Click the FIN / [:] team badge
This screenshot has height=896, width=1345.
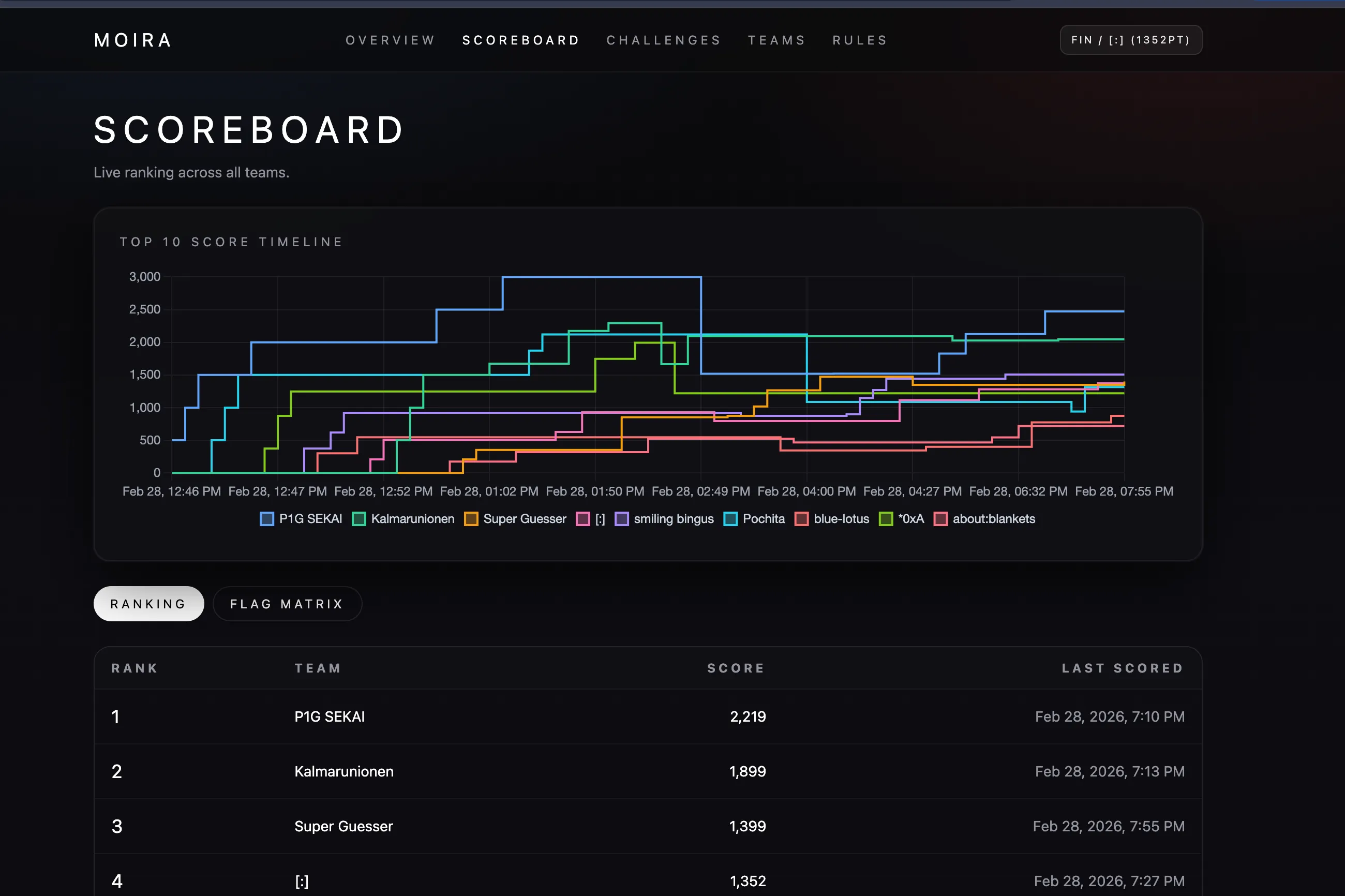point(1130,40)
